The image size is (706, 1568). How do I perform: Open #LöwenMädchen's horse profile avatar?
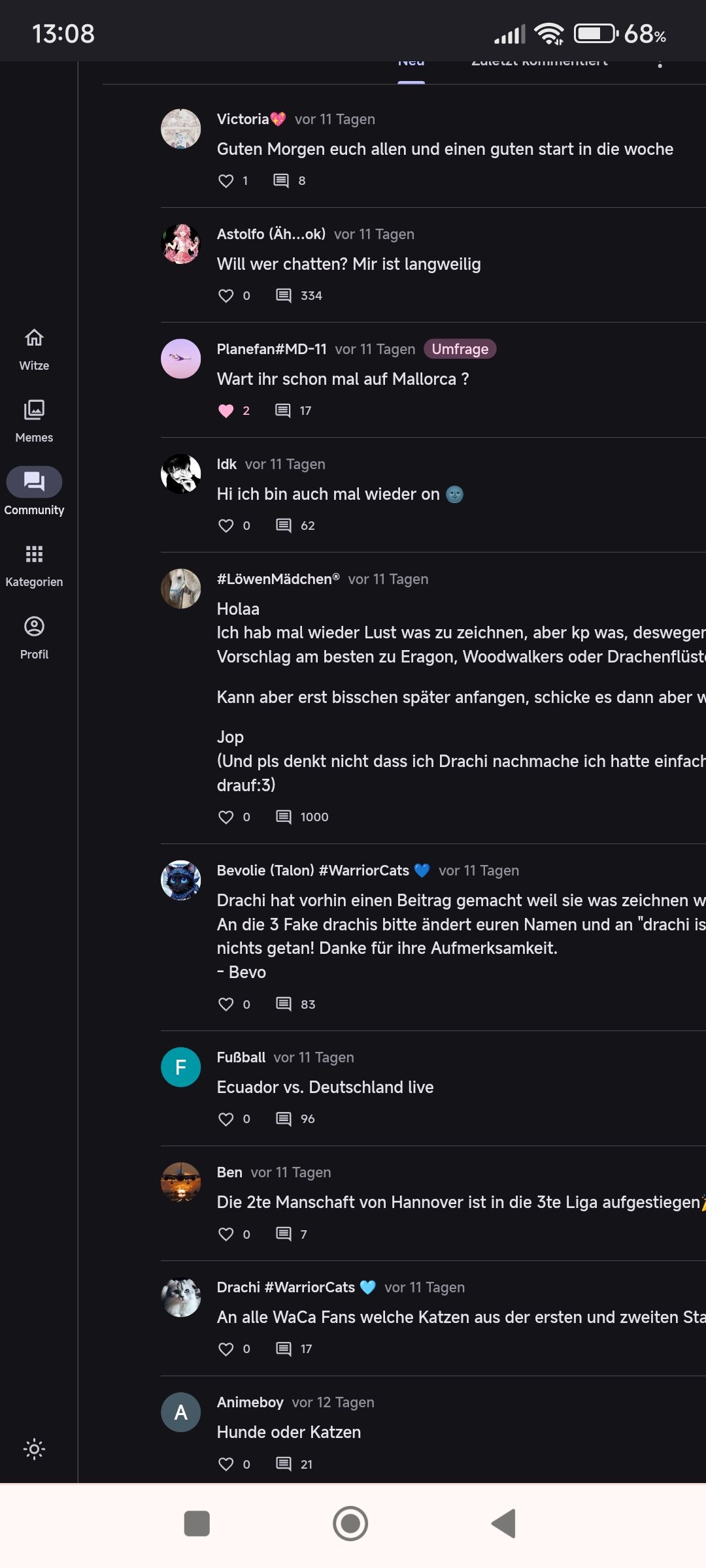(180, 589)
